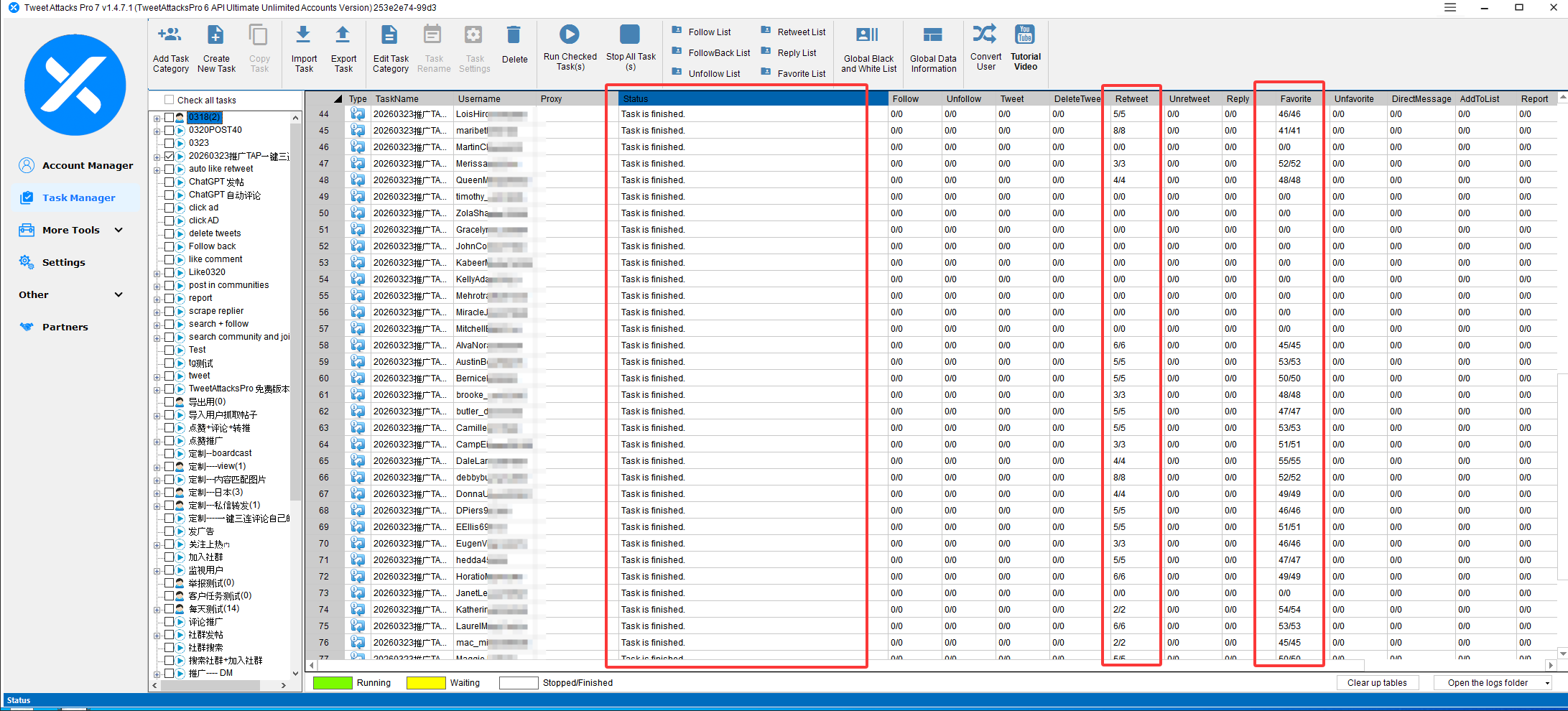Check the box beside auto like retweet
Screen dimensions: 1568x711
click(x=169, y=169)
